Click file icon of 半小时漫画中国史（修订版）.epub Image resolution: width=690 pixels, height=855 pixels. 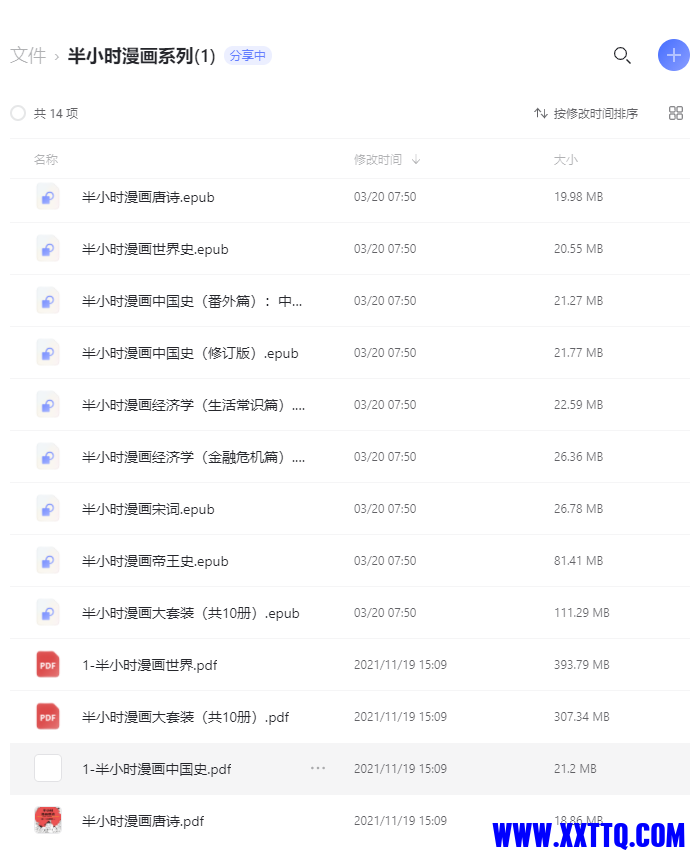tap(48, 353)
